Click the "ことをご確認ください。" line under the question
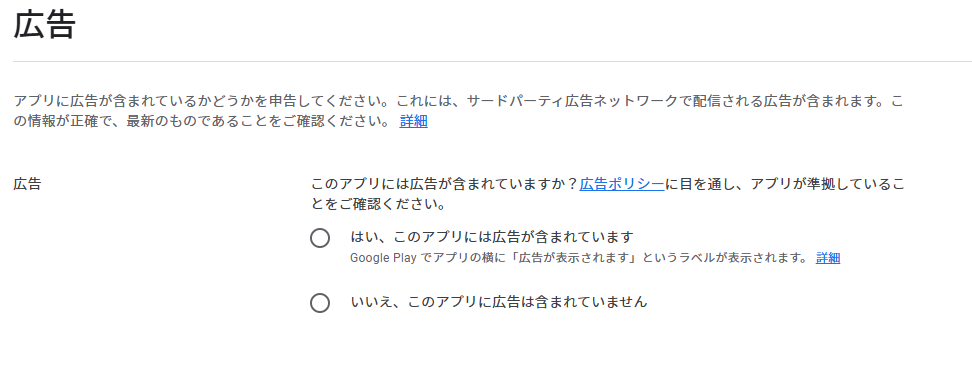Viewport: 972px width, 380px height. point(378,203)
